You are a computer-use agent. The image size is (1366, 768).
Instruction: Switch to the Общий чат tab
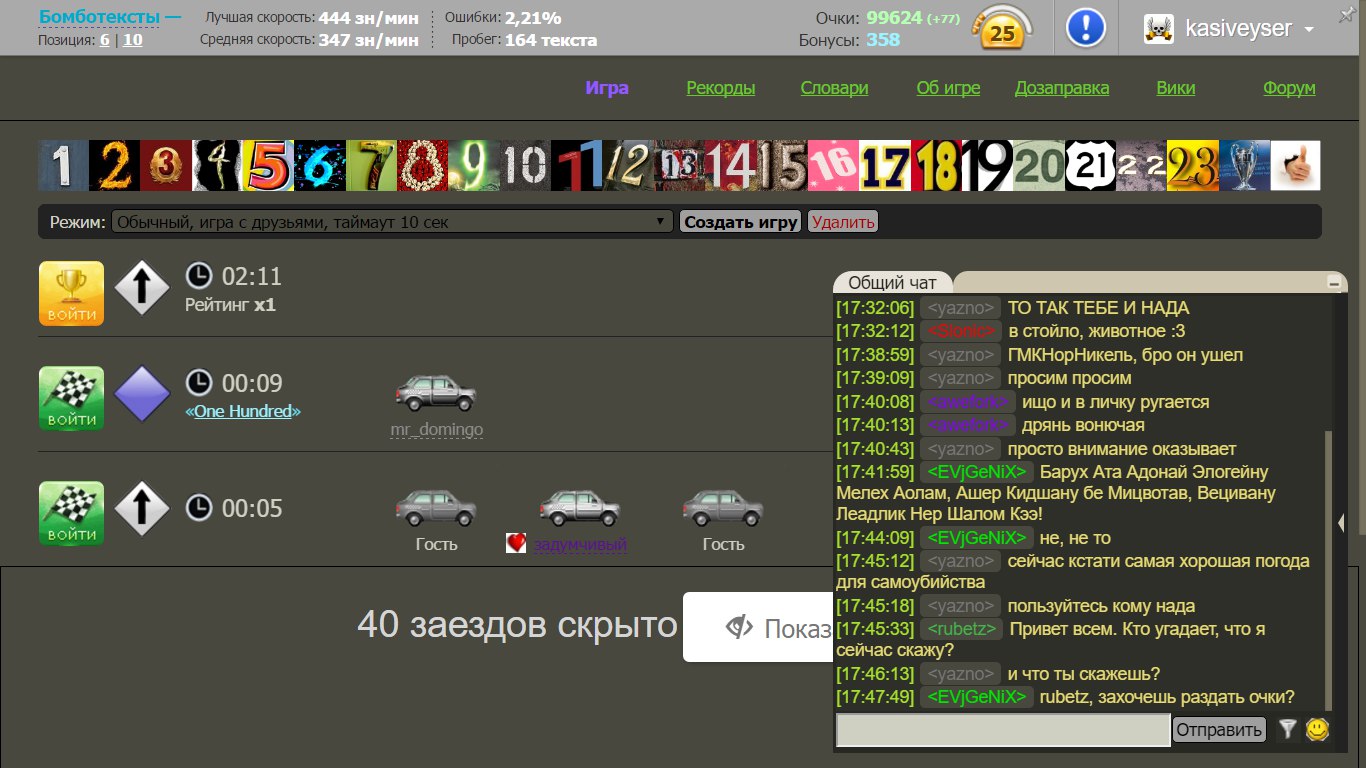892,283
